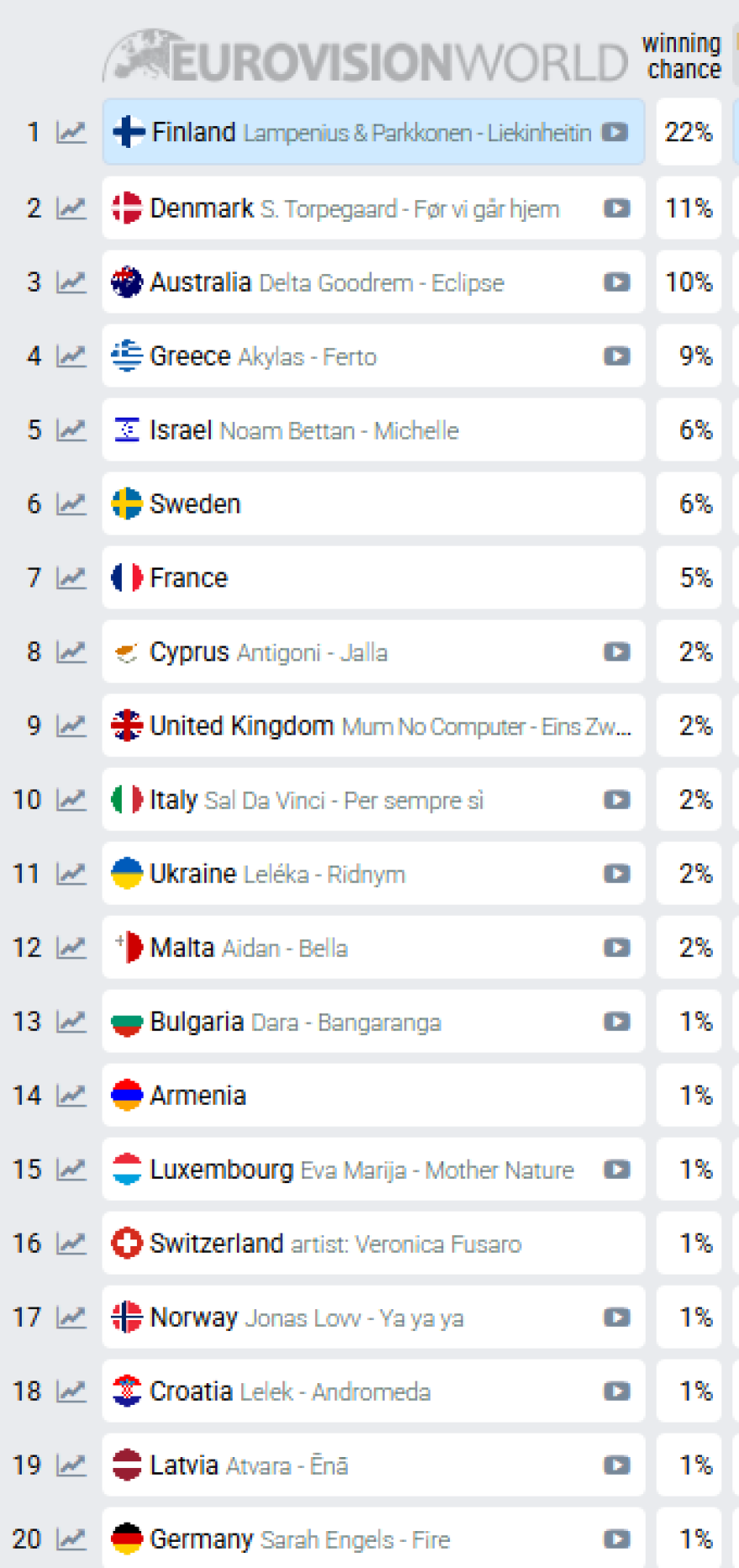The image size is (739, 1568).
Task: Open Germany's odds trend chart
Action: 71,1539
